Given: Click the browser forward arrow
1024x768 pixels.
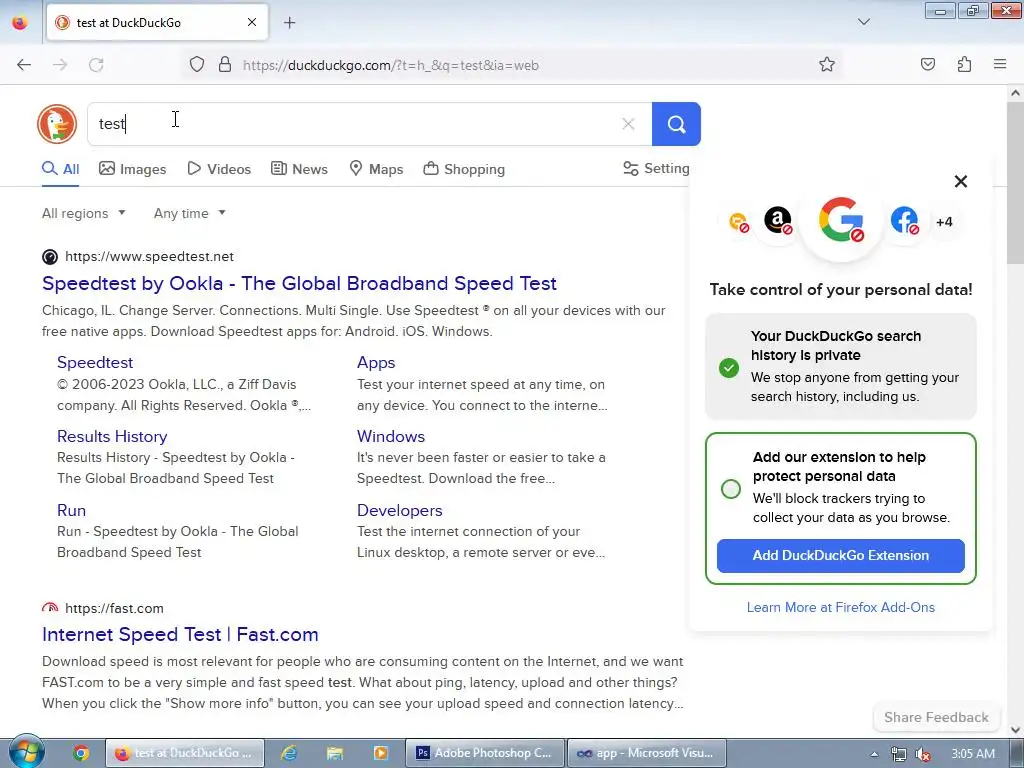Looking at the screenshot, I should pyautogui.click(x=60, y=65).
